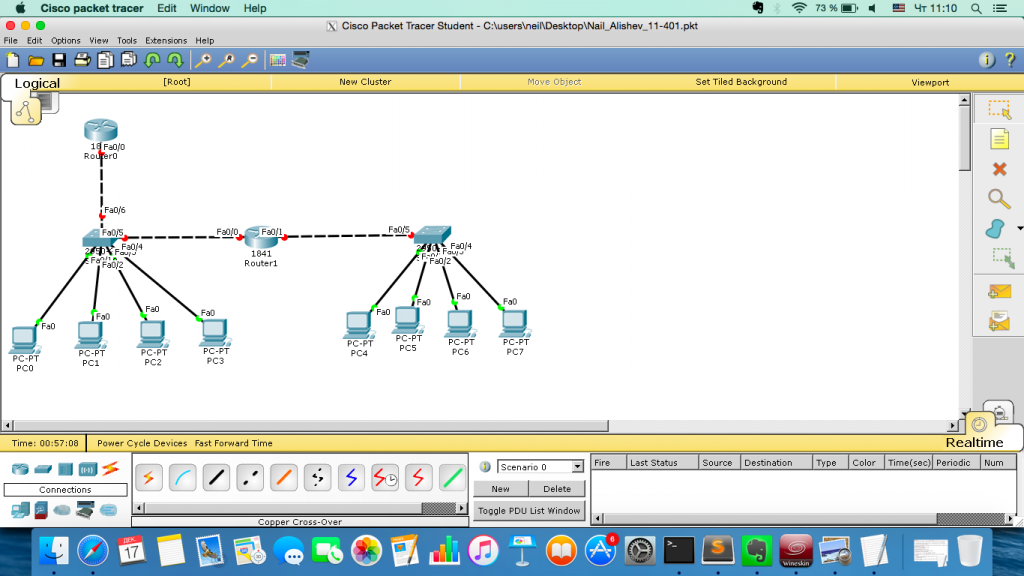Click Power Cycle Devices
The image size is (1024, 576).
(x=142, y=443)
